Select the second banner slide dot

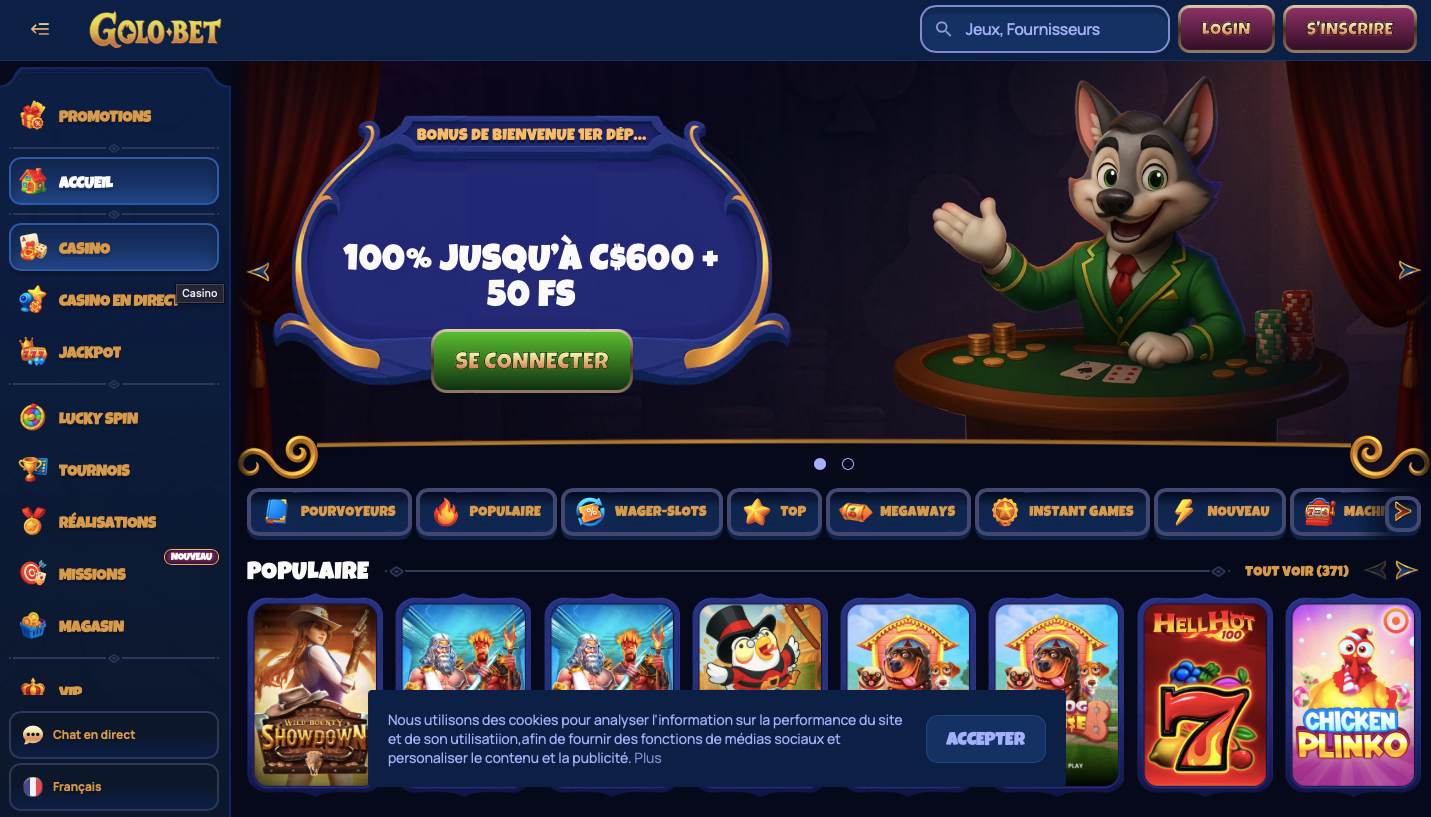(x=848, y=464)
